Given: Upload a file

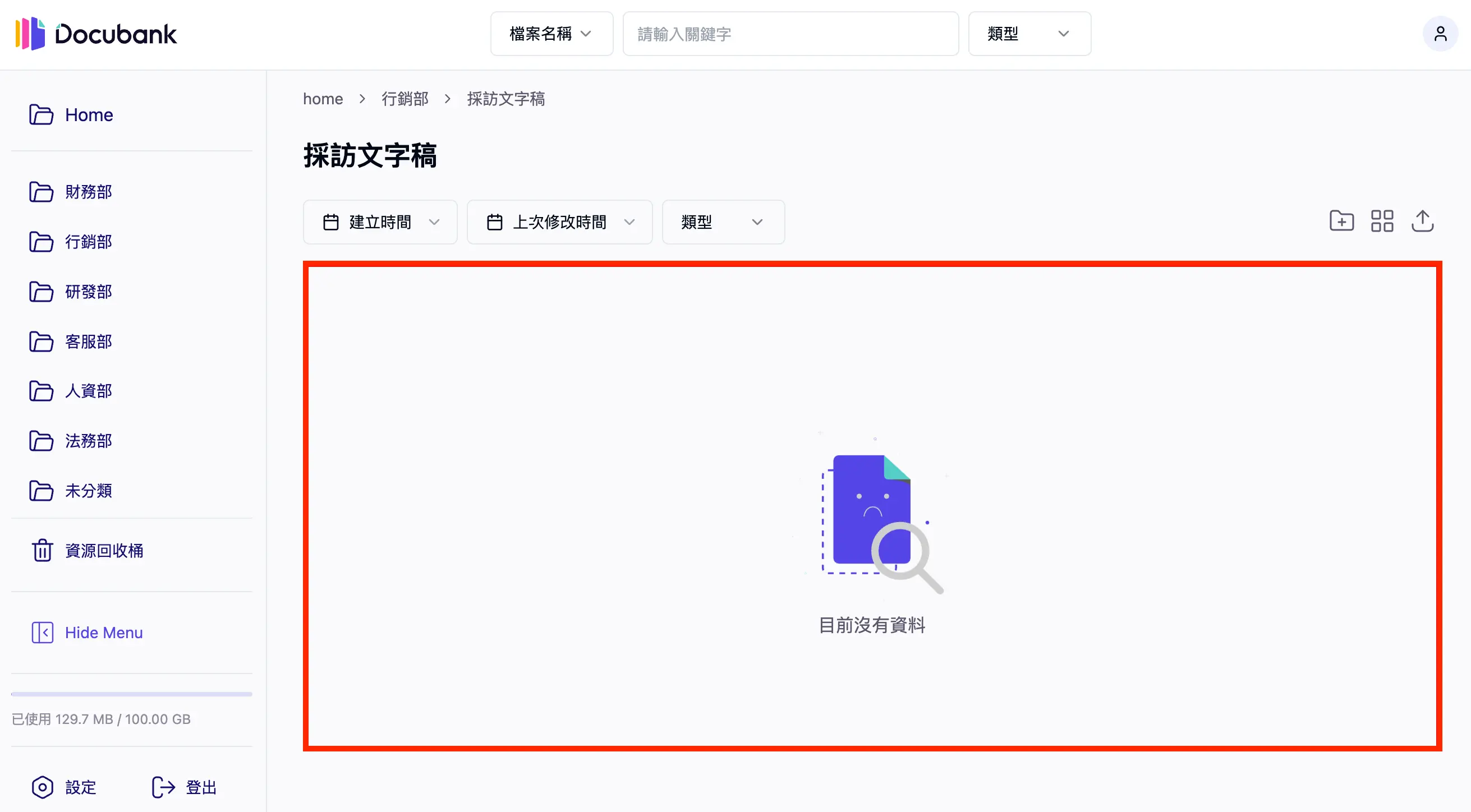Looking at the screenshot, I should click(x=1422, y=222).
